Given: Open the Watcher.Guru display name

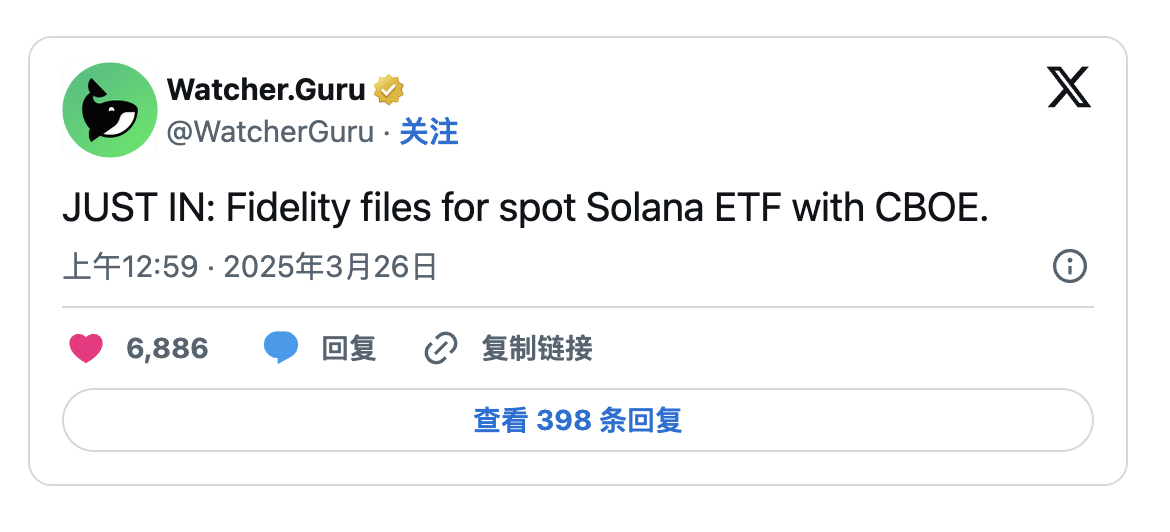Looking at the screenshot, I should (265, 90).
